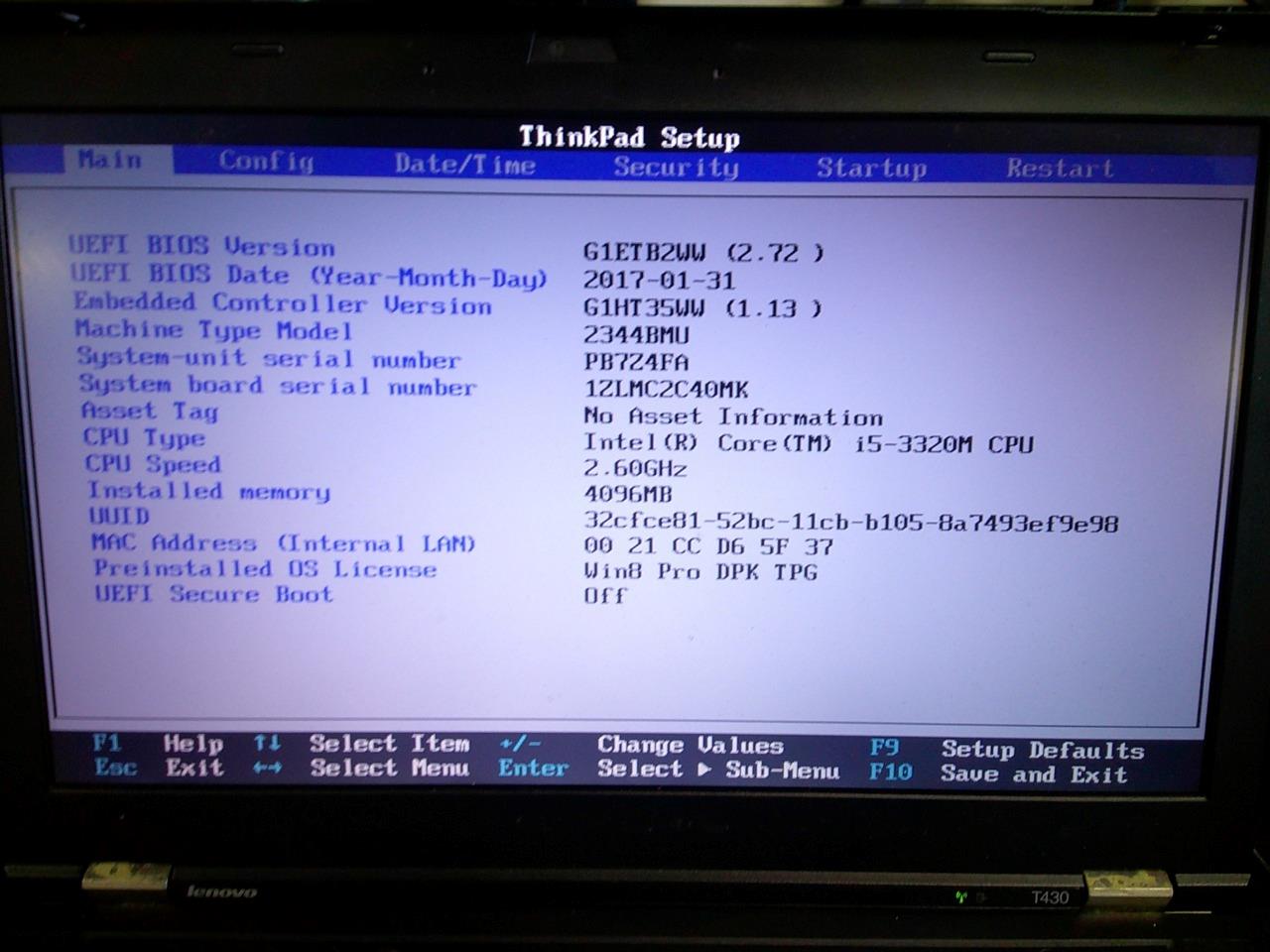This screenshot has height=952, width=1270.
Task: Click the 2.60GHz speed value
Action: coord(635,468)
